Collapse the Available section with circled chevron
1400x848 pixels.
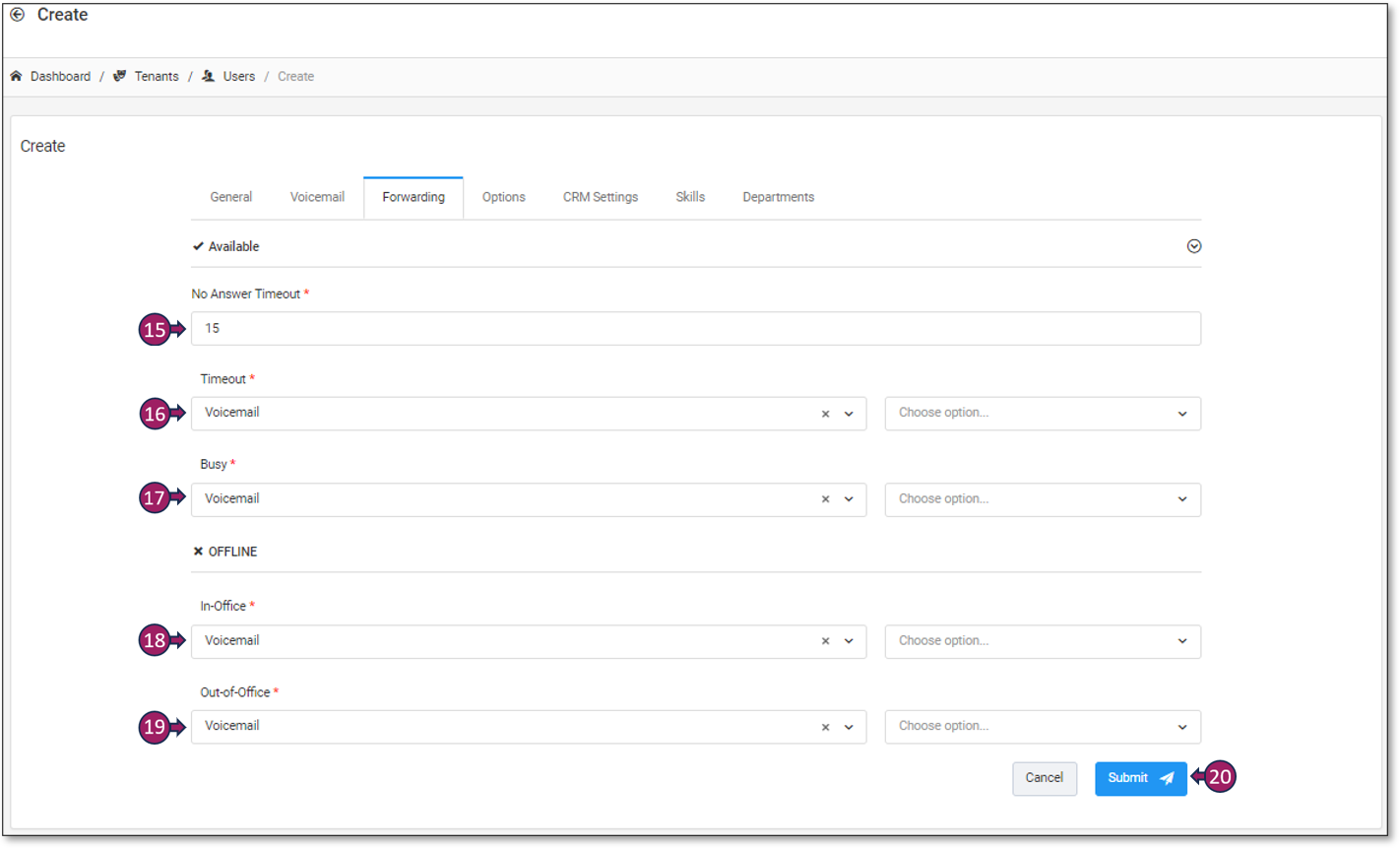coord(1193,247)
